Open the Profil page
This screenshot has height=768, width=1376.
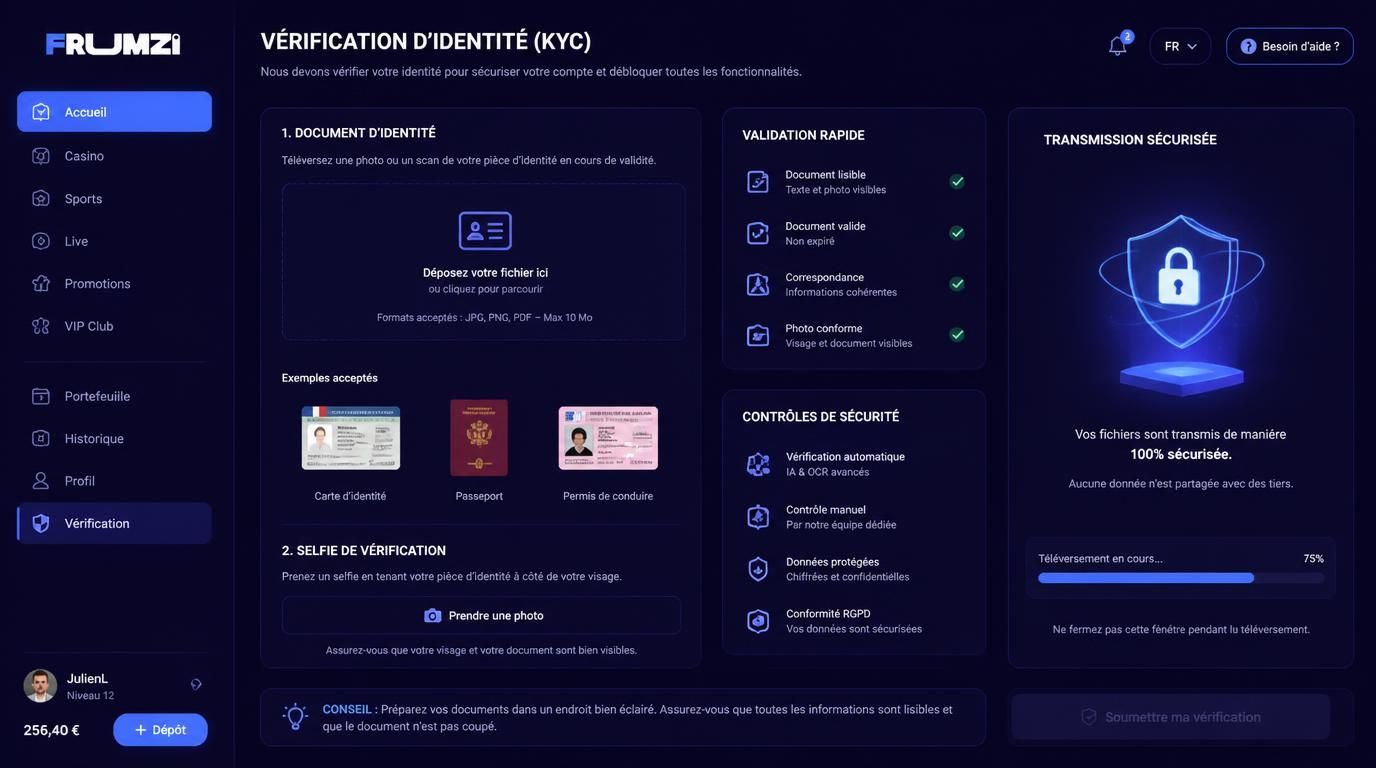tap(114, 481)
